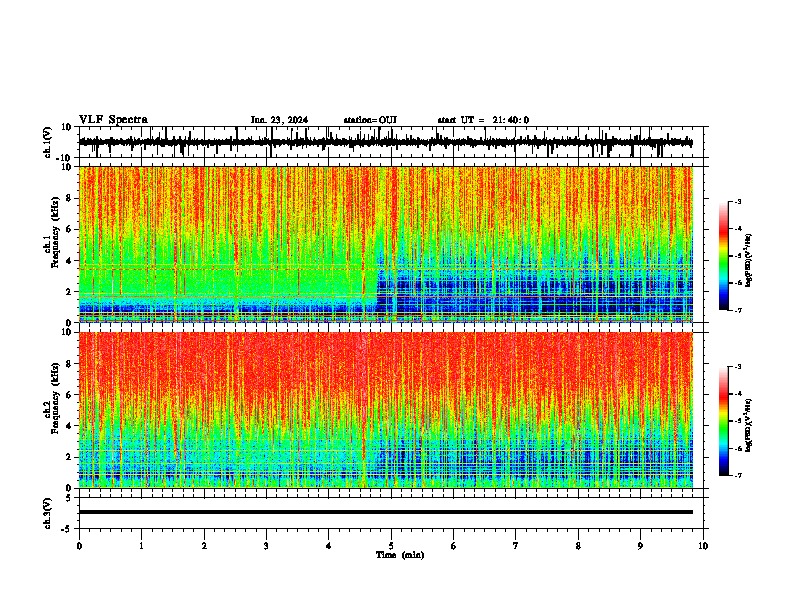The width and height of the screenshot is (792, 612).
Task: Click the "10" tick on the Time axis
Action: tap(703, 546)
